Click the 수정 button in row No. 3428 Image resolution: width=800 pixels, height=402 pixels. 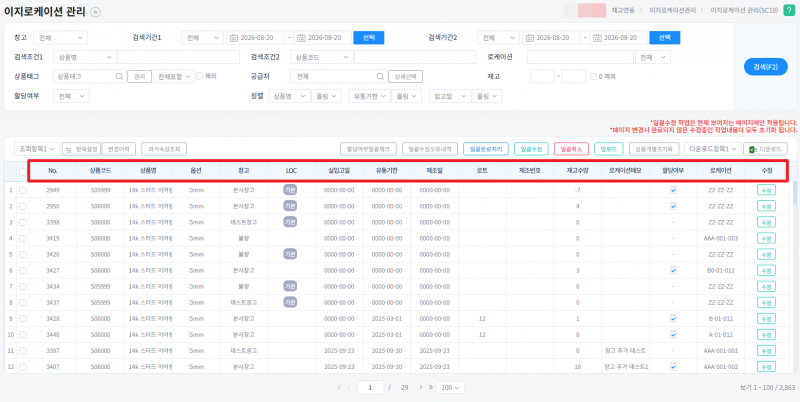point(766,318)
